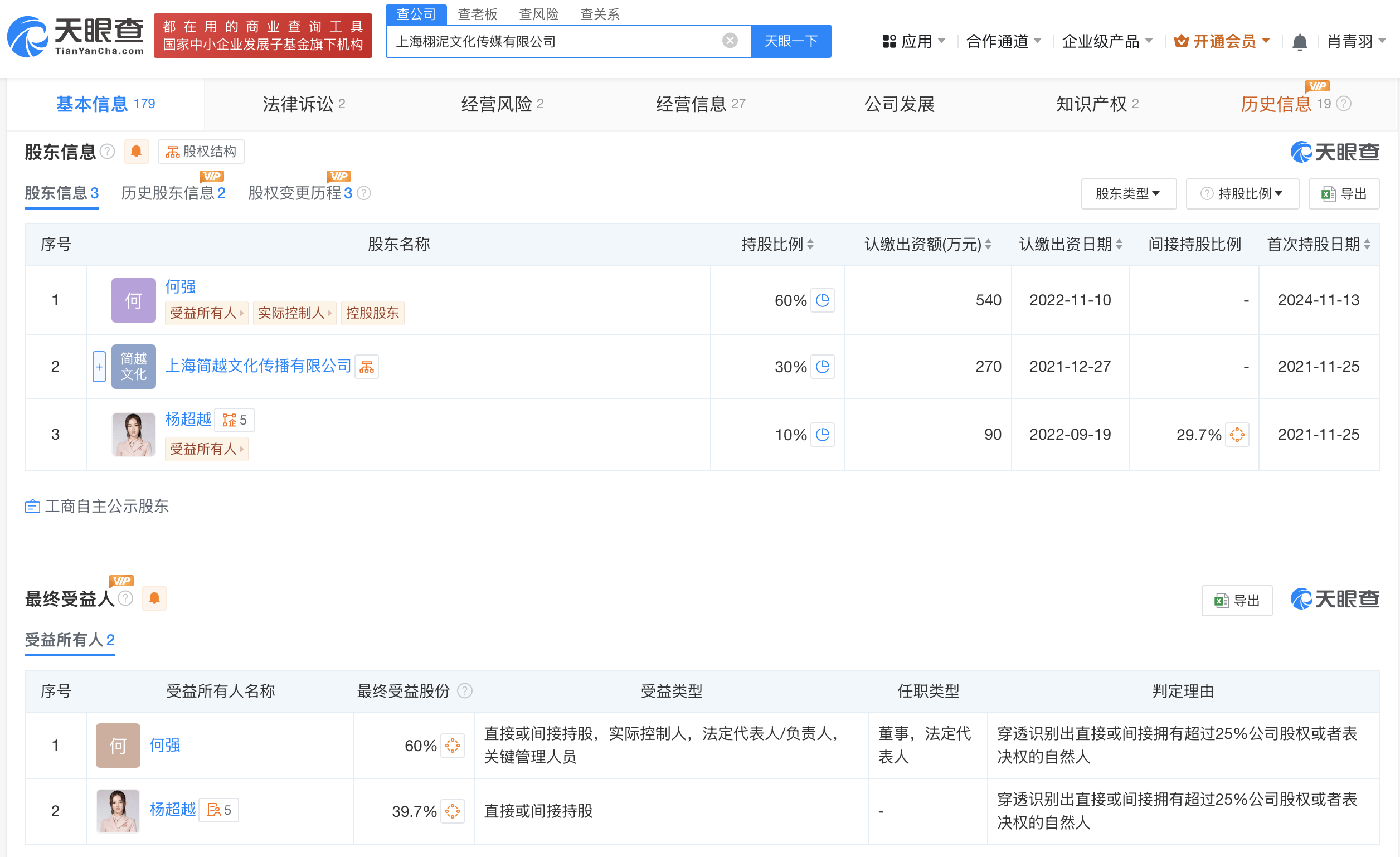Screen dimensions: 1400x857
Task: Click 杨超越 photo thumbnail in shareholder table
Action: click(x=134, y=435)
